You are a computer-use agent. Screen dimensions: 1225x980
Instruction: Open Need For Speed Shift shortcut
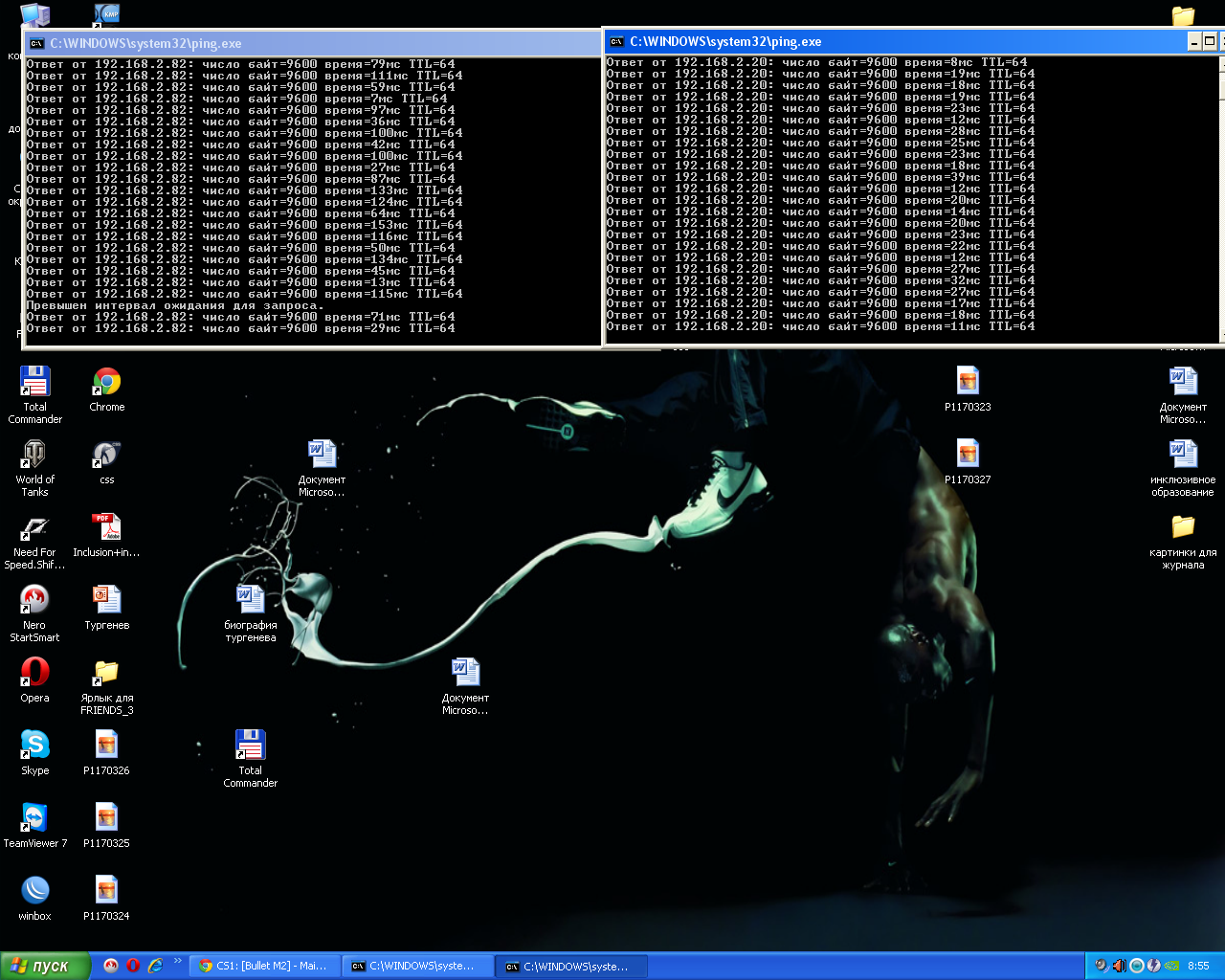(34, 528)
